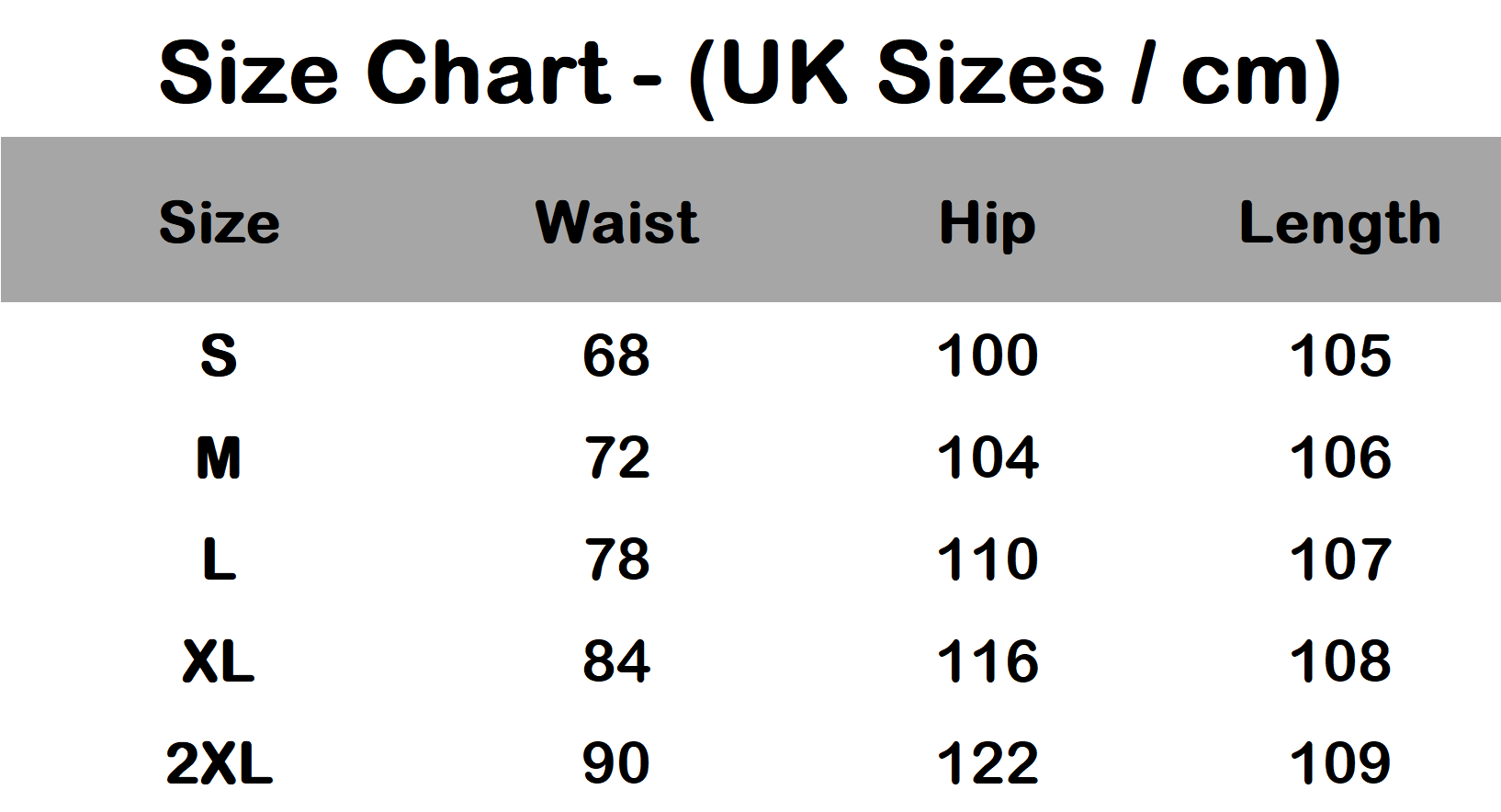The width and height of the screenshot is (1501, 812).
Task: Click the Hip column header
Action: pyautogui.click(x=987, y=223)
